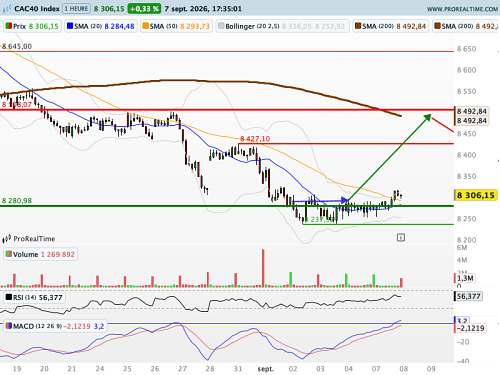The width and height of the screenshot is (500, 375).
Task: Click the RSI indicator black swatch icon
Action: click(x=9, y=297)
